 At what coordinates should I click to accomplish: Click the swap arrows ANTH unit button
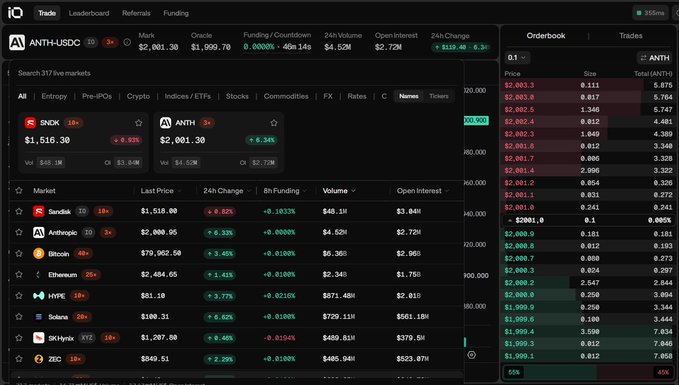point(654,58)
